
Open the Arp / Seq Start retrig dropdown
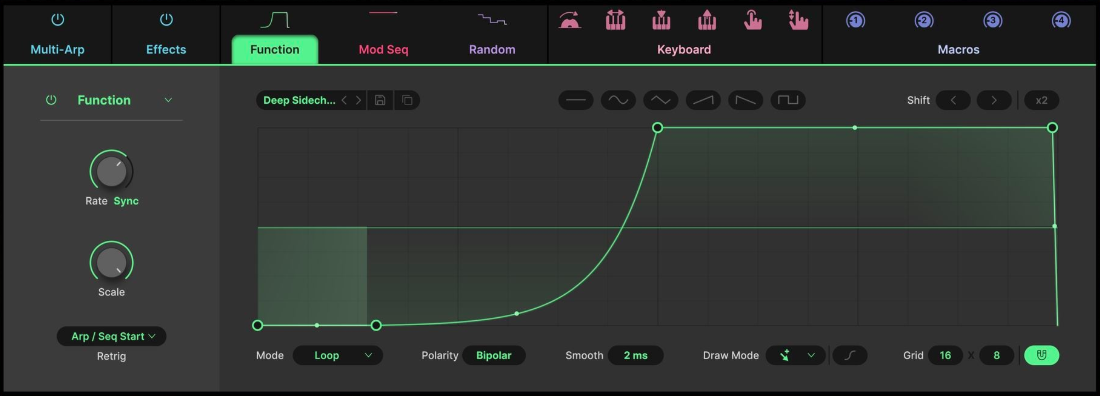click(112, 336)
